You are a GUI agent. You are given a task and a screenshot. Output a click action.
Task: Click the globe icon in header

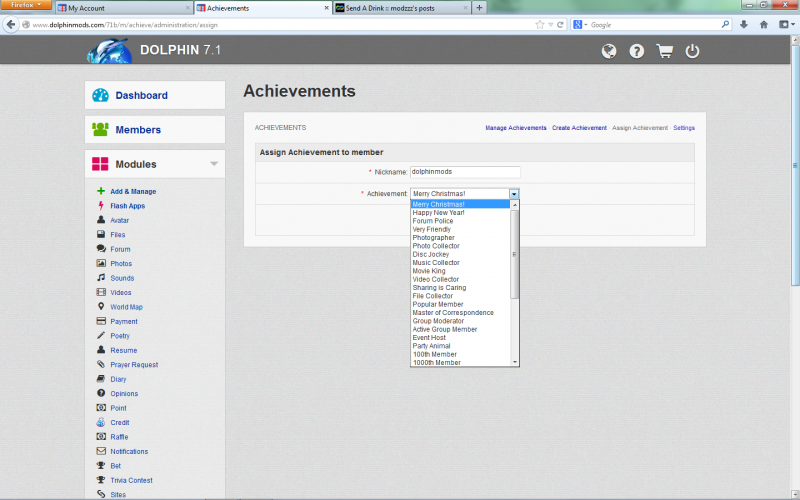tap(609, 51)
